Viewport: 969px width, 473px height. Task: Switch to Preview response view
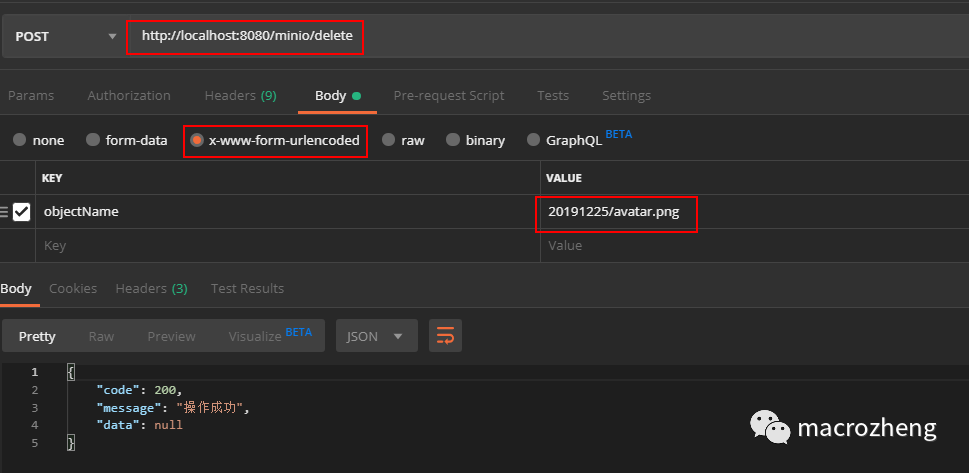coord(171,336)
